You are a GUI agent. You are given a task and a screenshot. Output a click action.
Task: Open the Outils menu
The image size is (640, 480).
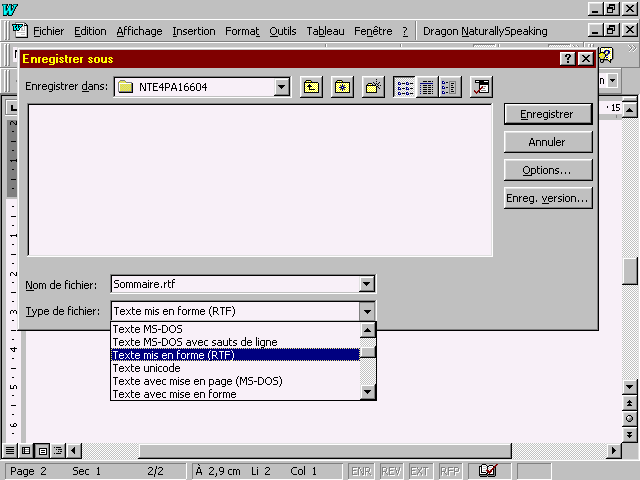(283, 31)
